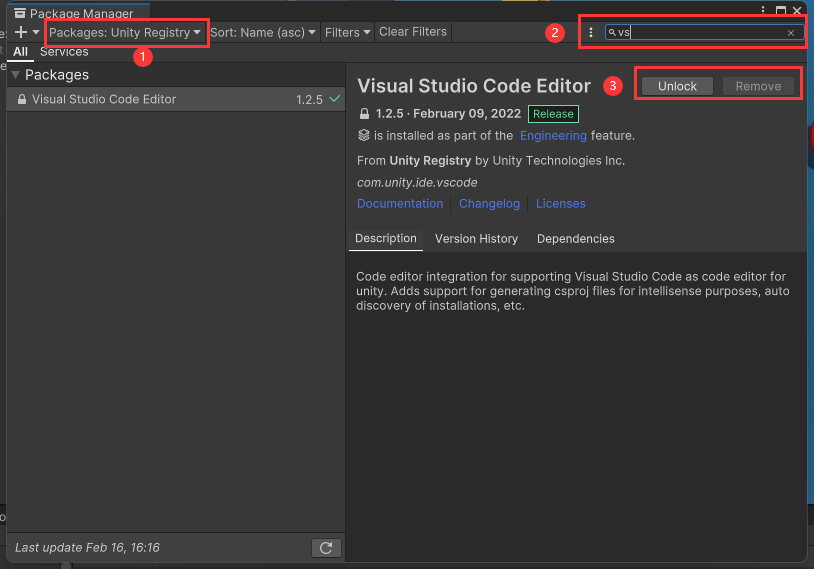814x569 pixels.
Task: Click the Remove button
Action: pyautogui.click(x=758, y=86)
